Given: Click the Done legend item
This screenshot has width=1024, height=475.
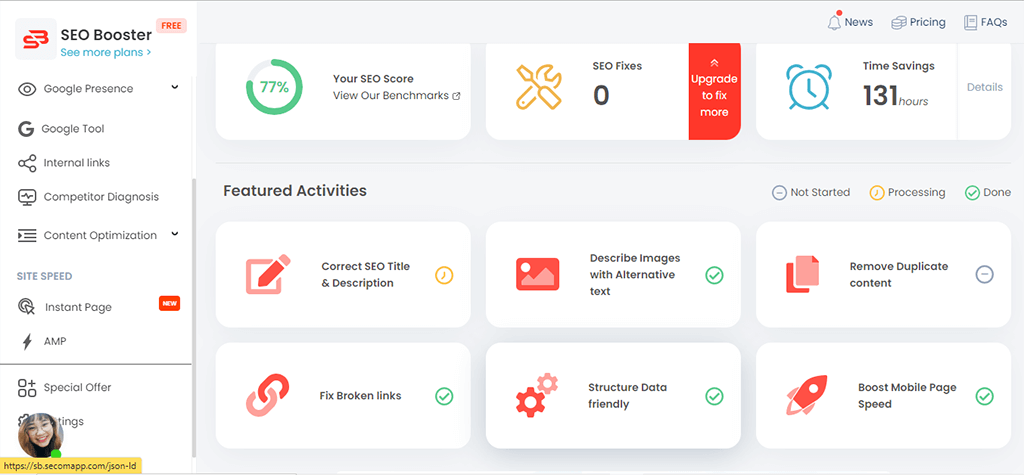Looking at the screenshot, I should pos(988,193).
